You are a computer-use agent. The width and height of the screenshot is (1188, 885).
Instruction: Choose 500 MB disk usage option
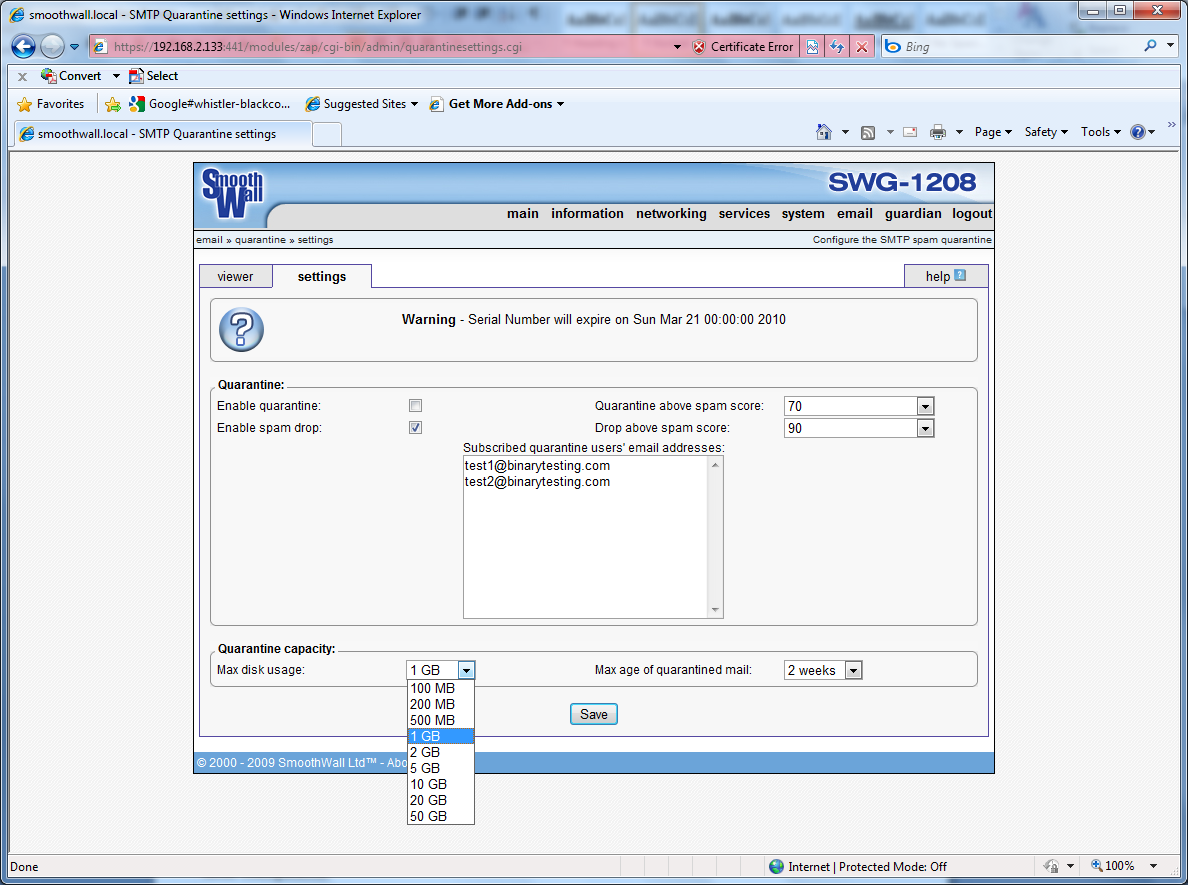[440, 720]
